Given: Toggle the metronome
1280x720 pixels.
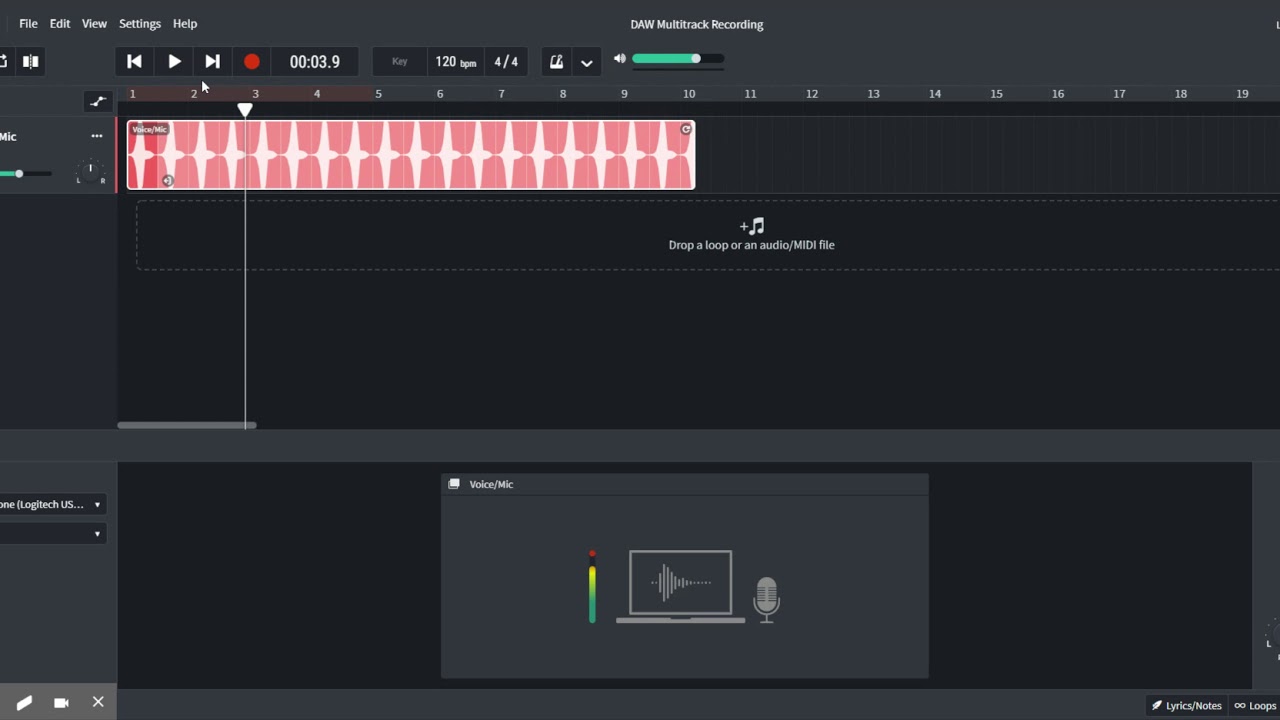Looking at the screenshot, I should tap(557, 62).
